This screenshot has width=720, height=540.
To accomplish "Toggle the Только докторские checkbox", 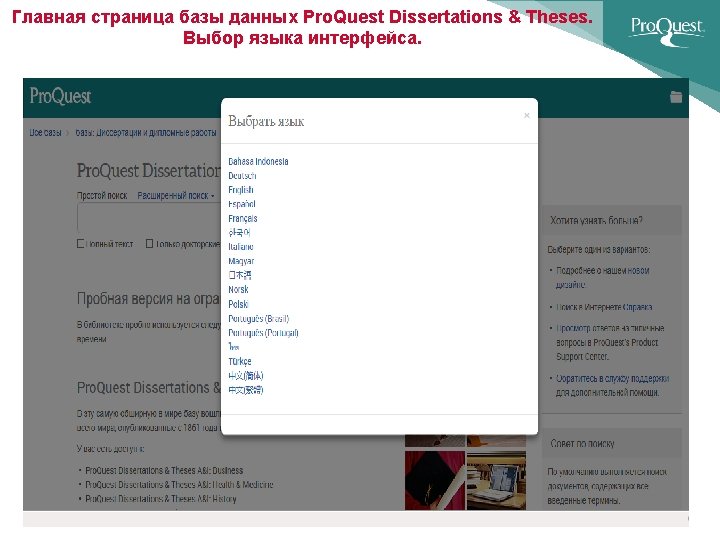I will pos(149,244).
